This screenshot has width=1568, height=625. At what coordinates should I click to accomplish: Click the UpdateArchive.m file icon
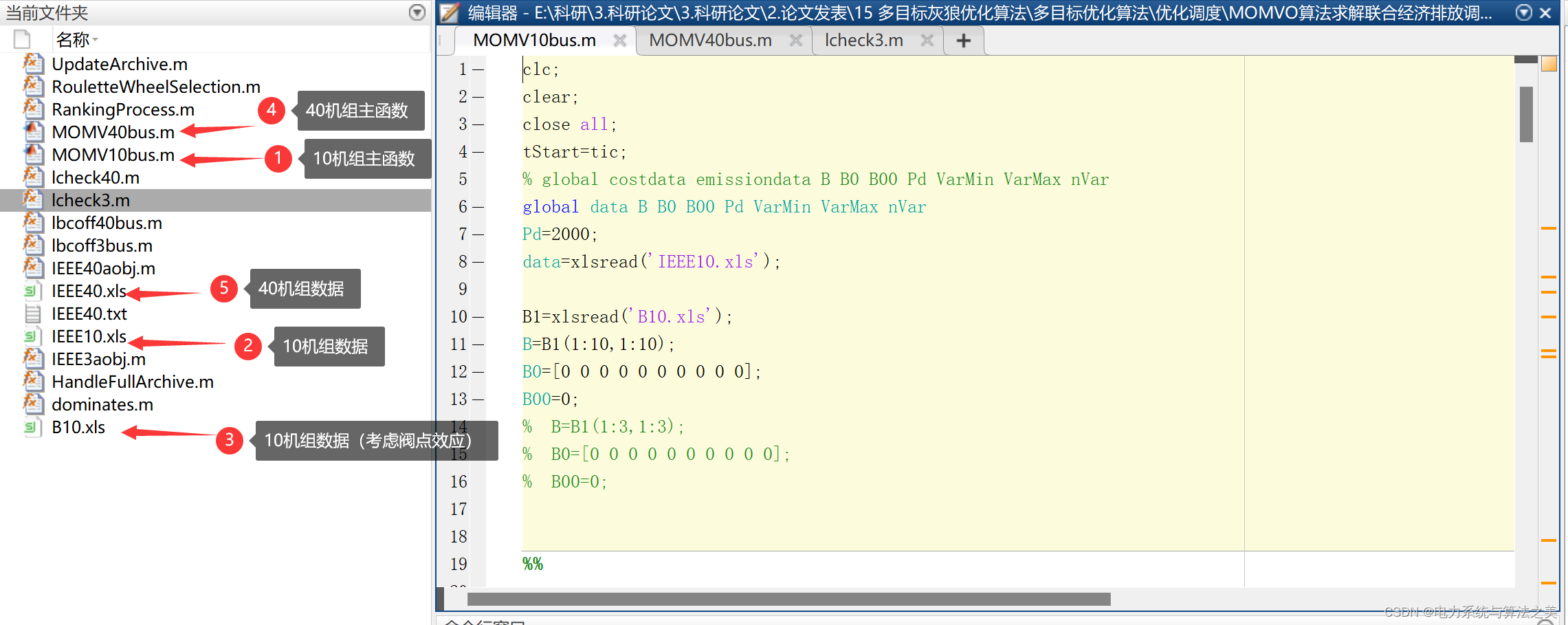pos(34,63)
